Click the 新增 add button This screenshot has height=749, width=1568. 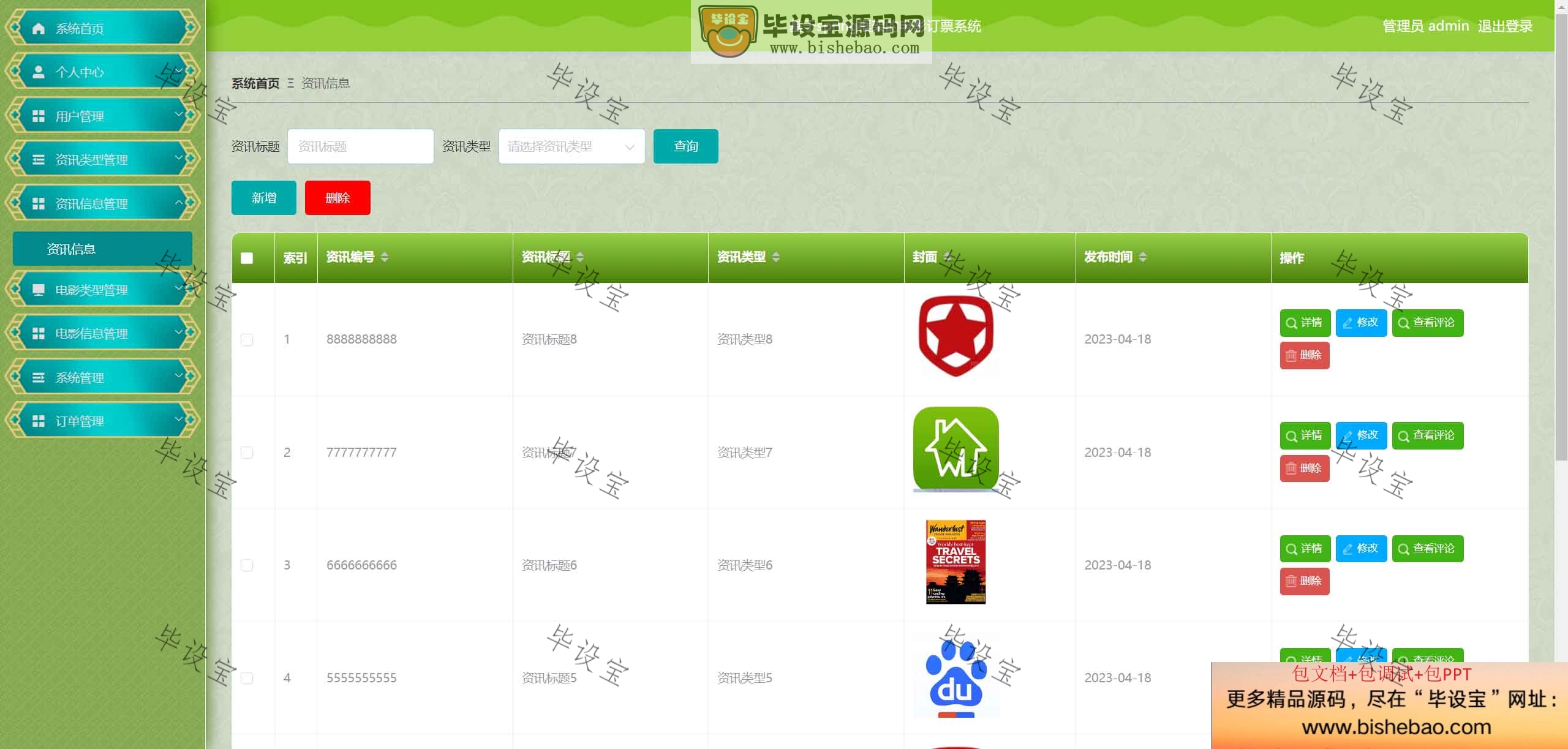pos(264,198)
